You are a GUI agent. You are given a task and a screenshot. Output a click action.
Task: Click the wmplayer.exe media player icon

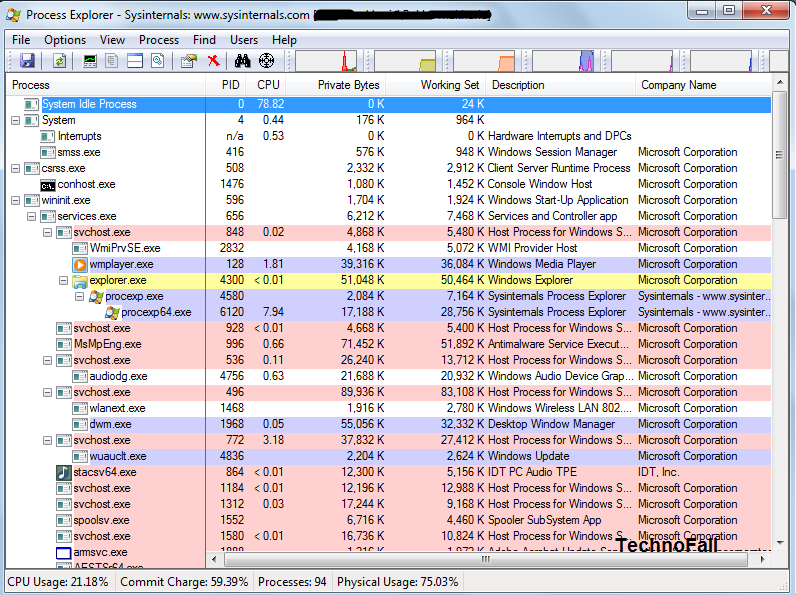[80, 265]
